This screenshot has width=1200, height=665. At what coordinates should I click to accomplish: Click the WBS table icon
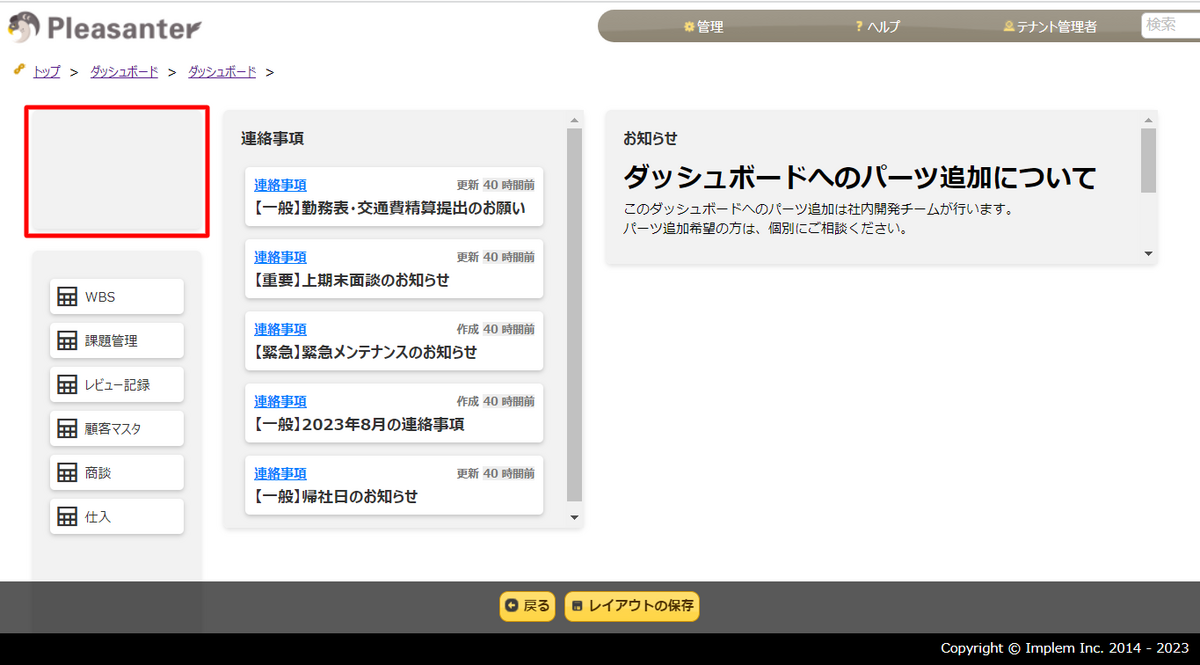(x=65, y=296)
